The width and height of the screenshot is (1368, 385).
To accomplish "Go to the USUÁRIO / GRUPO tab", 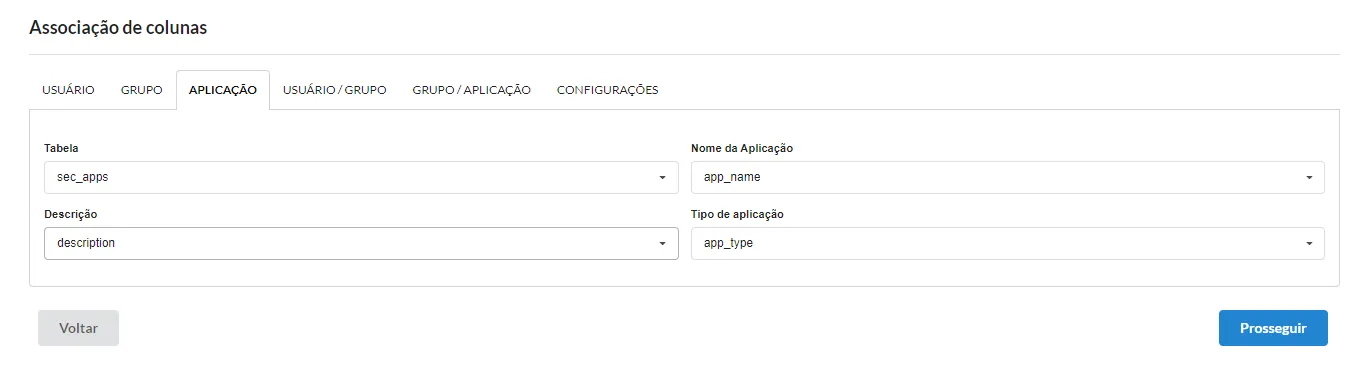I will coord(335,90).
